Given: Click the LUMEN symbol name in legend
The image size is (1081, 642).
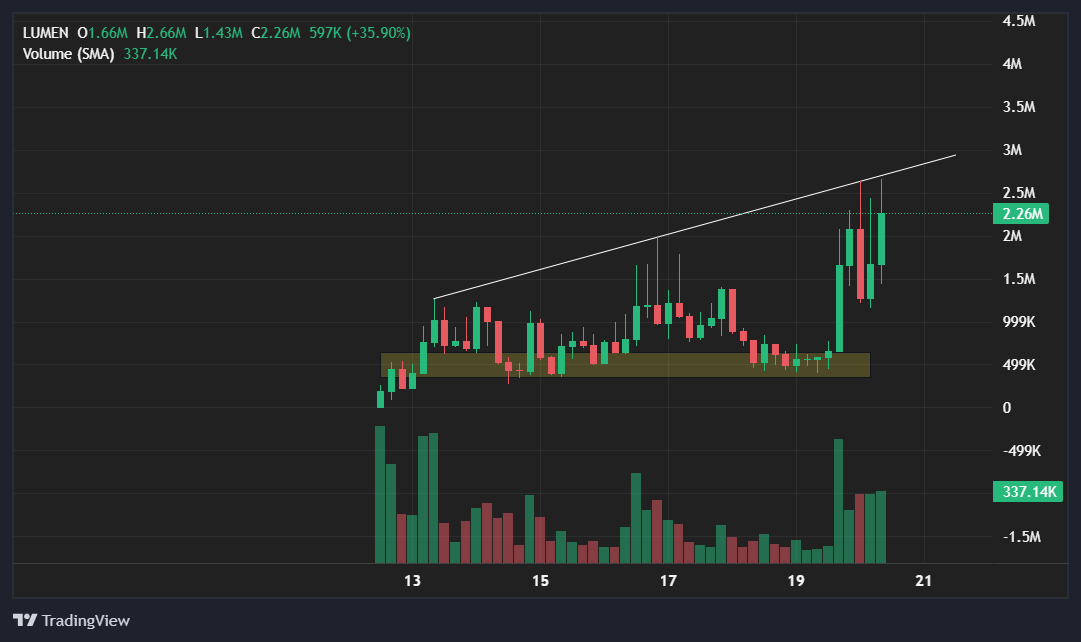Looking at the screenshot, I should pos(46,33).
